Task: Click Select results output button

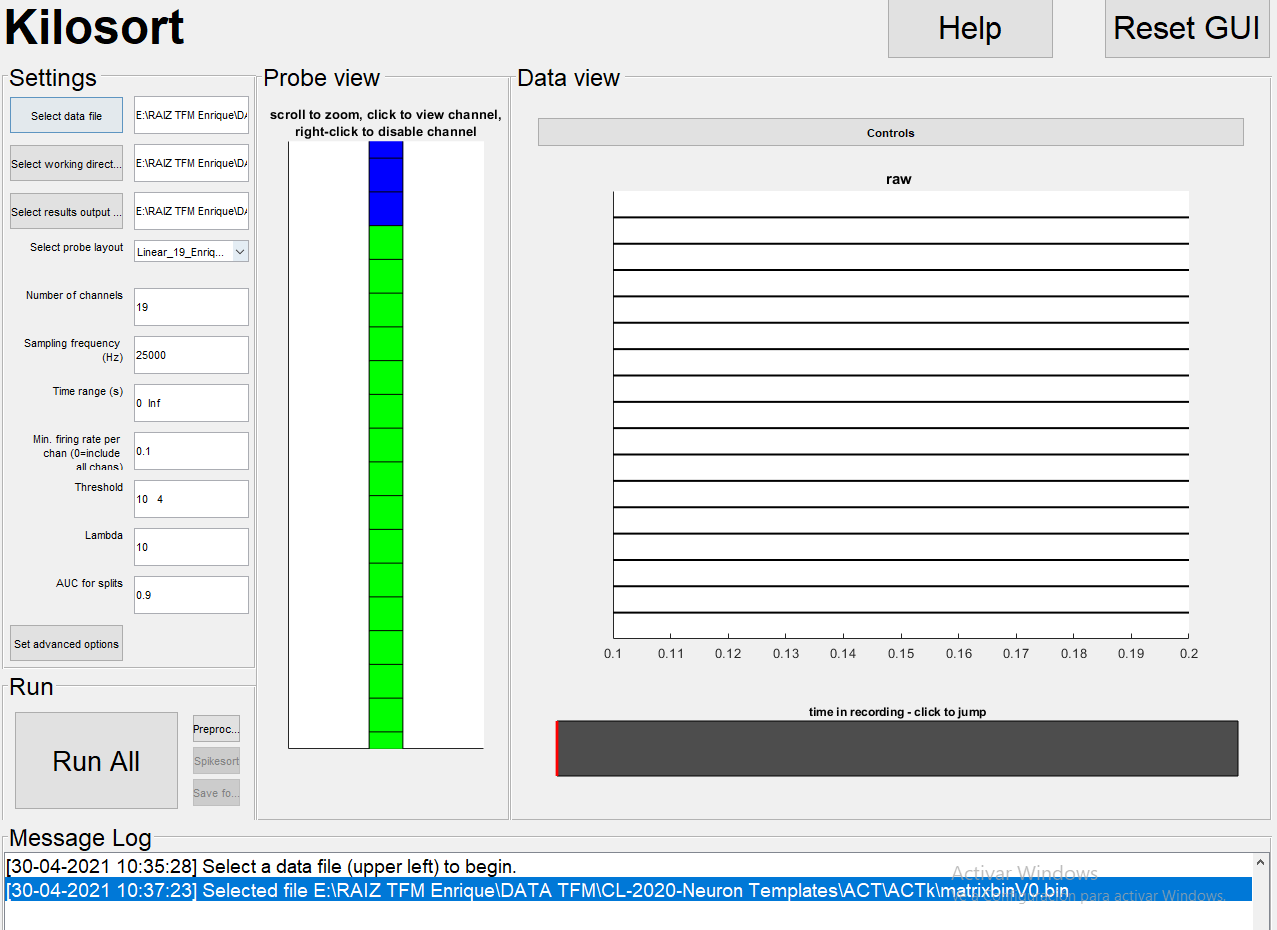Action: coord(66,211)
